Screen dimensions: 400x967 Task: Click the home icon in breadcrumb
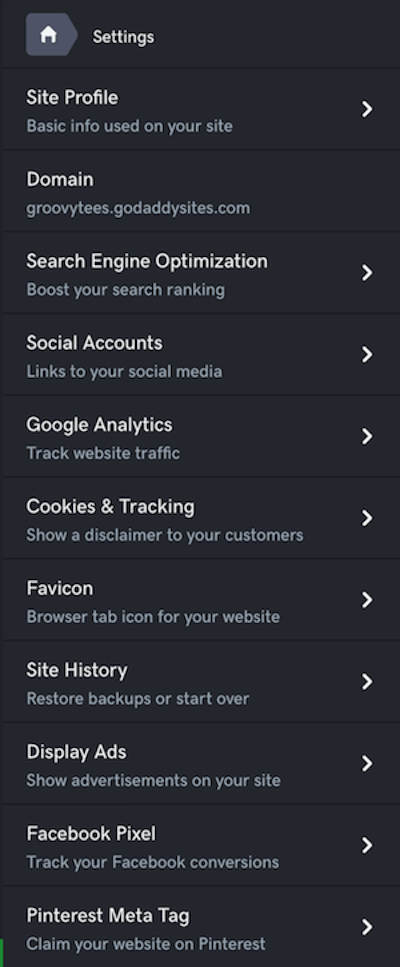tap(48, 35)
